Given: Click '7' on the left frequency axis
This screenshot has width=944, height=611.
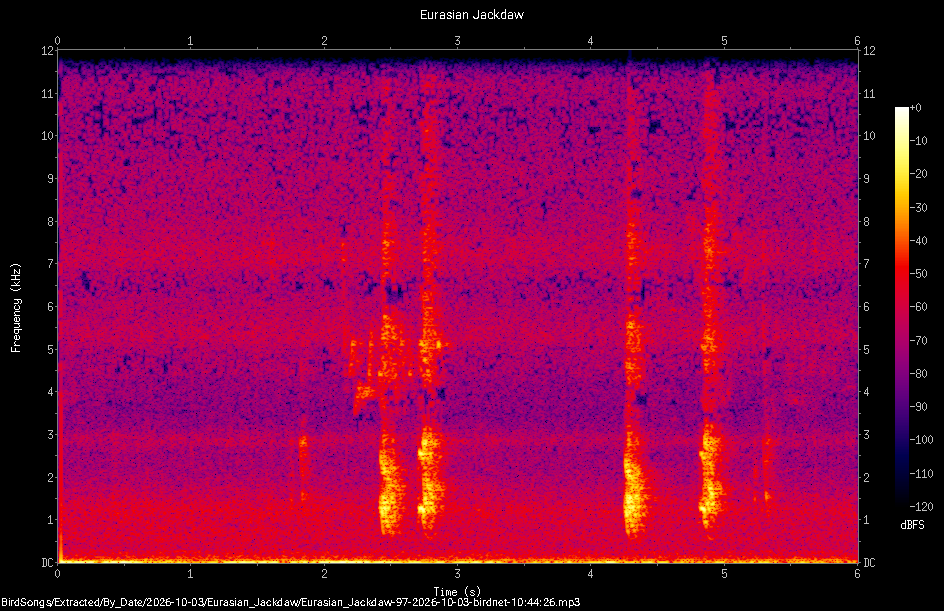Looking at the screenshot, I should coord(50,264).
